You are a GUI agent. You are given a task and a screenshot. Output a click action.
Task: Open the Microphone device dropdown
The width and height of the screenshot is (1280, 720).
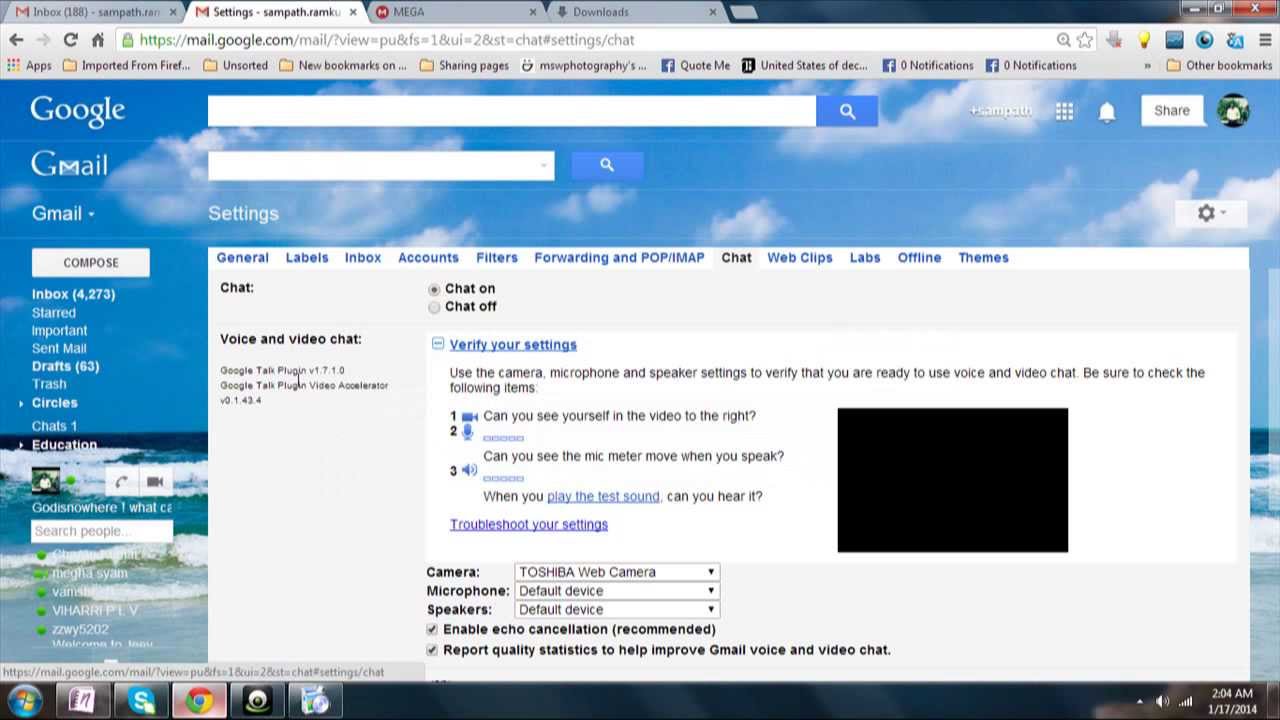pos(617,591)
